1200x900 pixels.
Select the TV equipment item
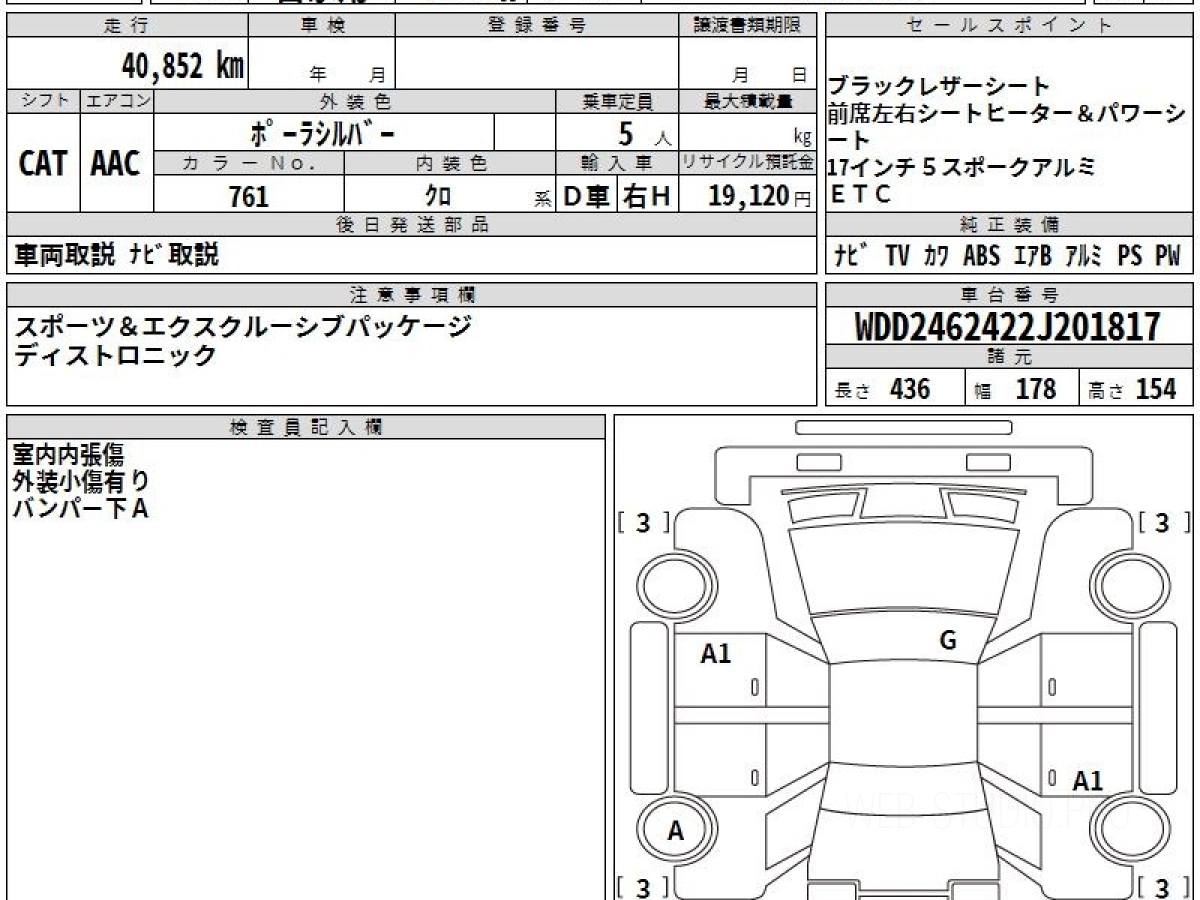897,256
